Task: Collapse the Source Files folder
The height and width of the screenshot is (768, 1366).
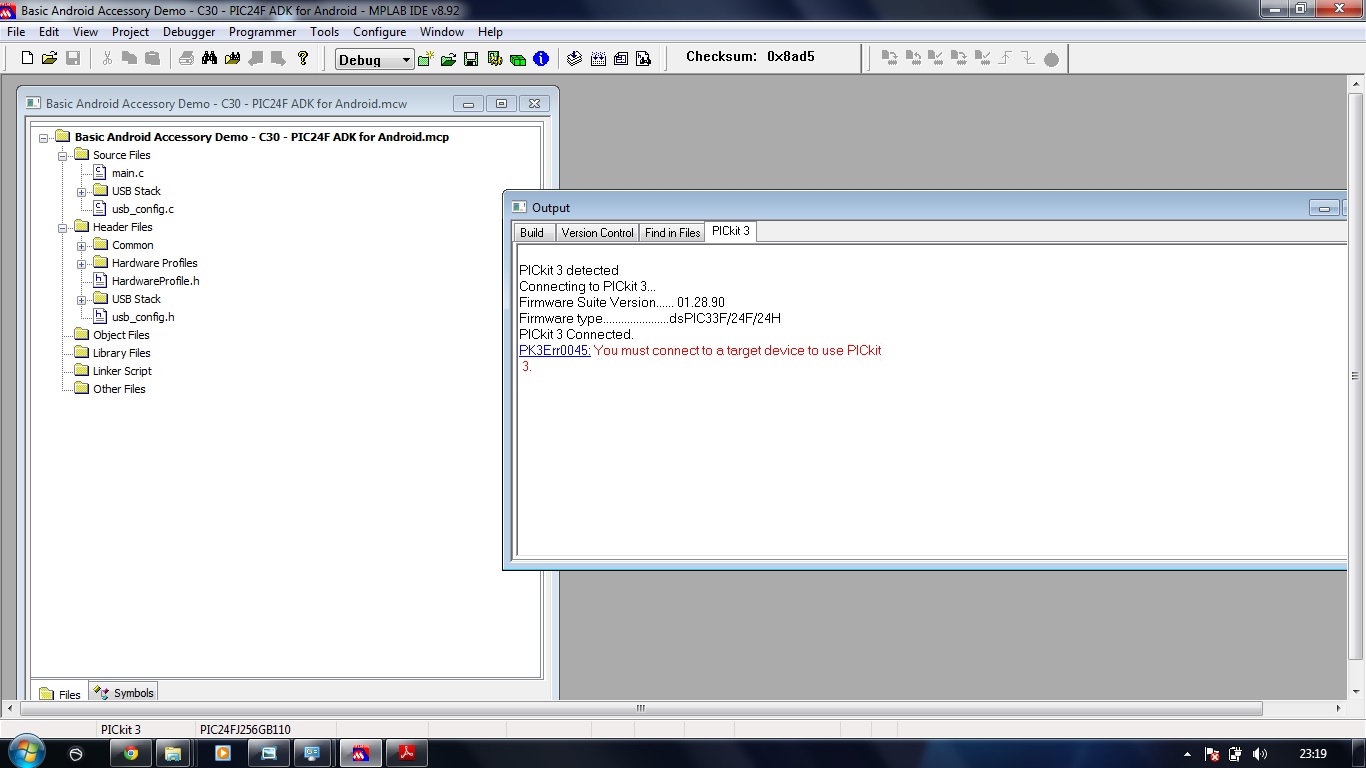Action: pyautogui.click(x=63, y=156)
